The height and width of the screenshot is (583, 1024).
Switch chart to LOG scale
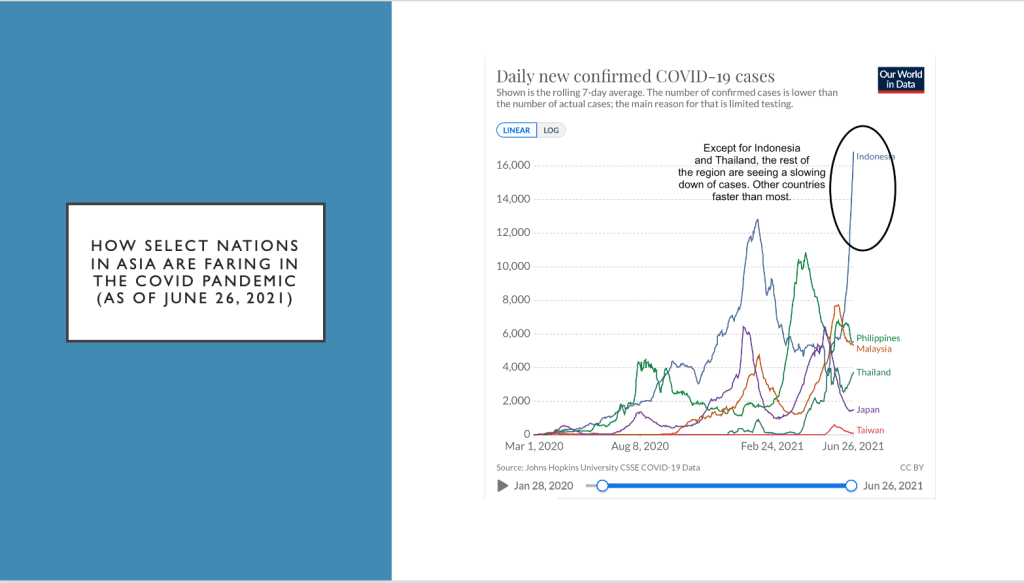click(551, 130)
